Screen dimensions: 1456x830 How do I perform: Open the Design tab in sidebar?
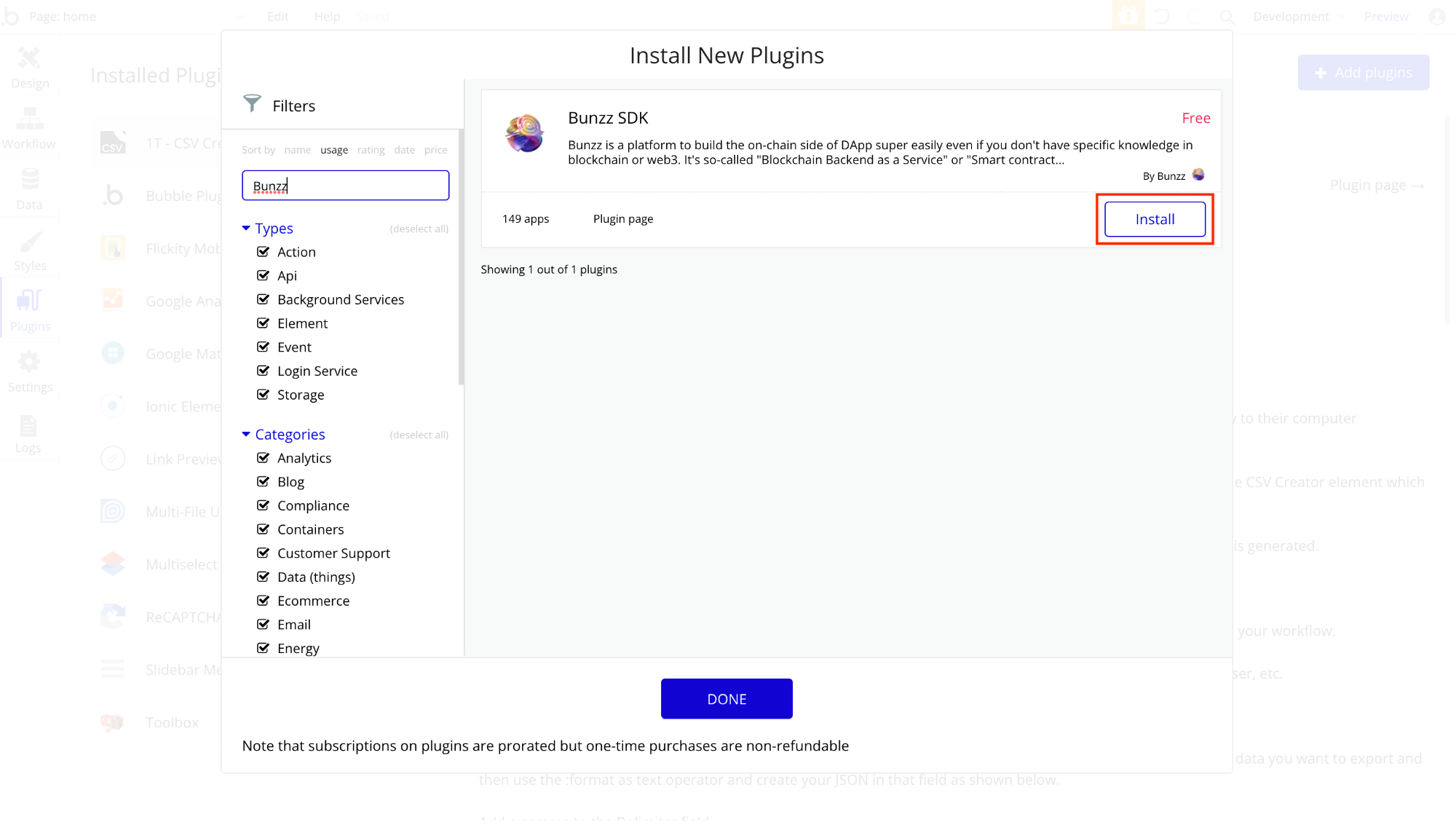[30, 68]
